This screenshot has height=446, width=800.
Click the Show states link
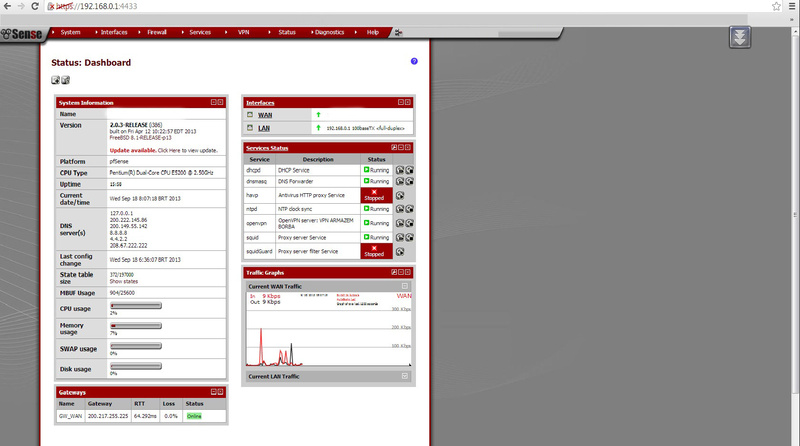click(x=123, y=281)
